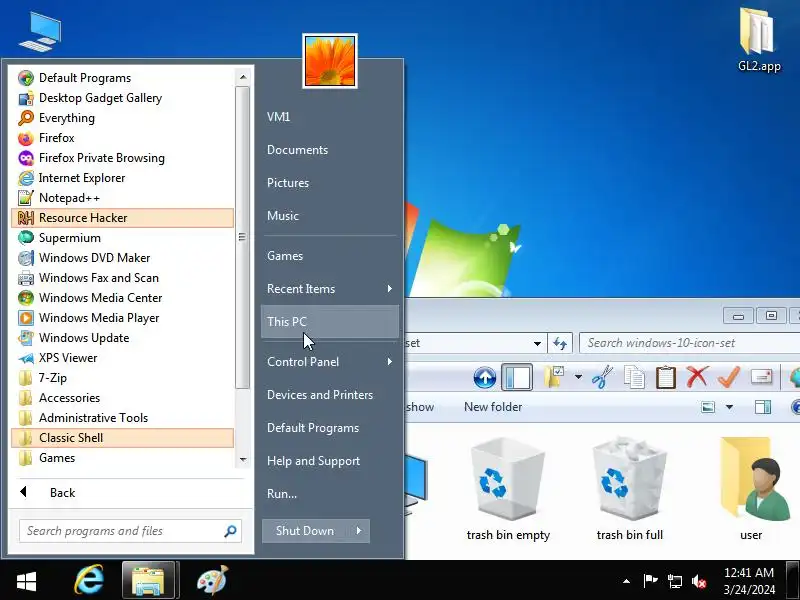Open Music from Start menu

(x=330, y=216)
